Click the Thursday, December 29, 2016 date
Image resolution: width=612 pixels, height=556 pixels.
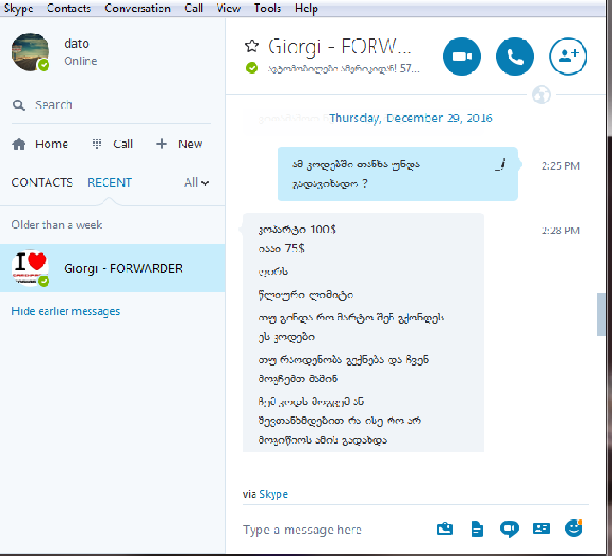[x=410, y=118]
